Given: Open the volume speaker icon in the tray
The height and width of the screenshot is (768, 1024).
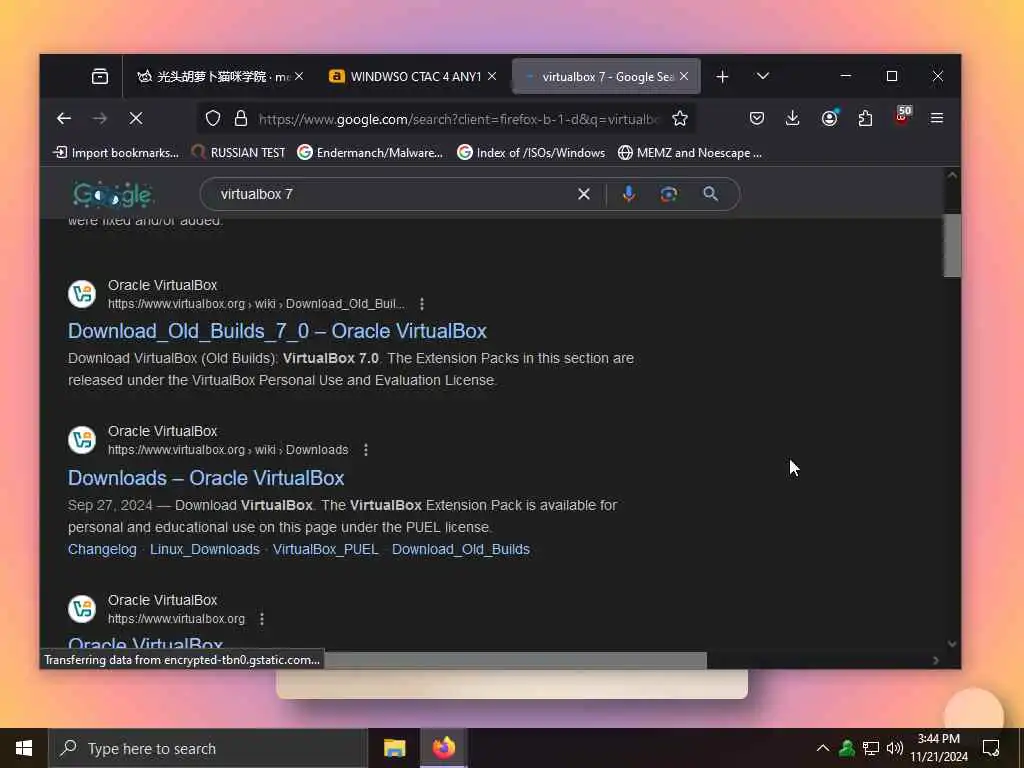Looking at the screenshot, I should click(894, 748).
